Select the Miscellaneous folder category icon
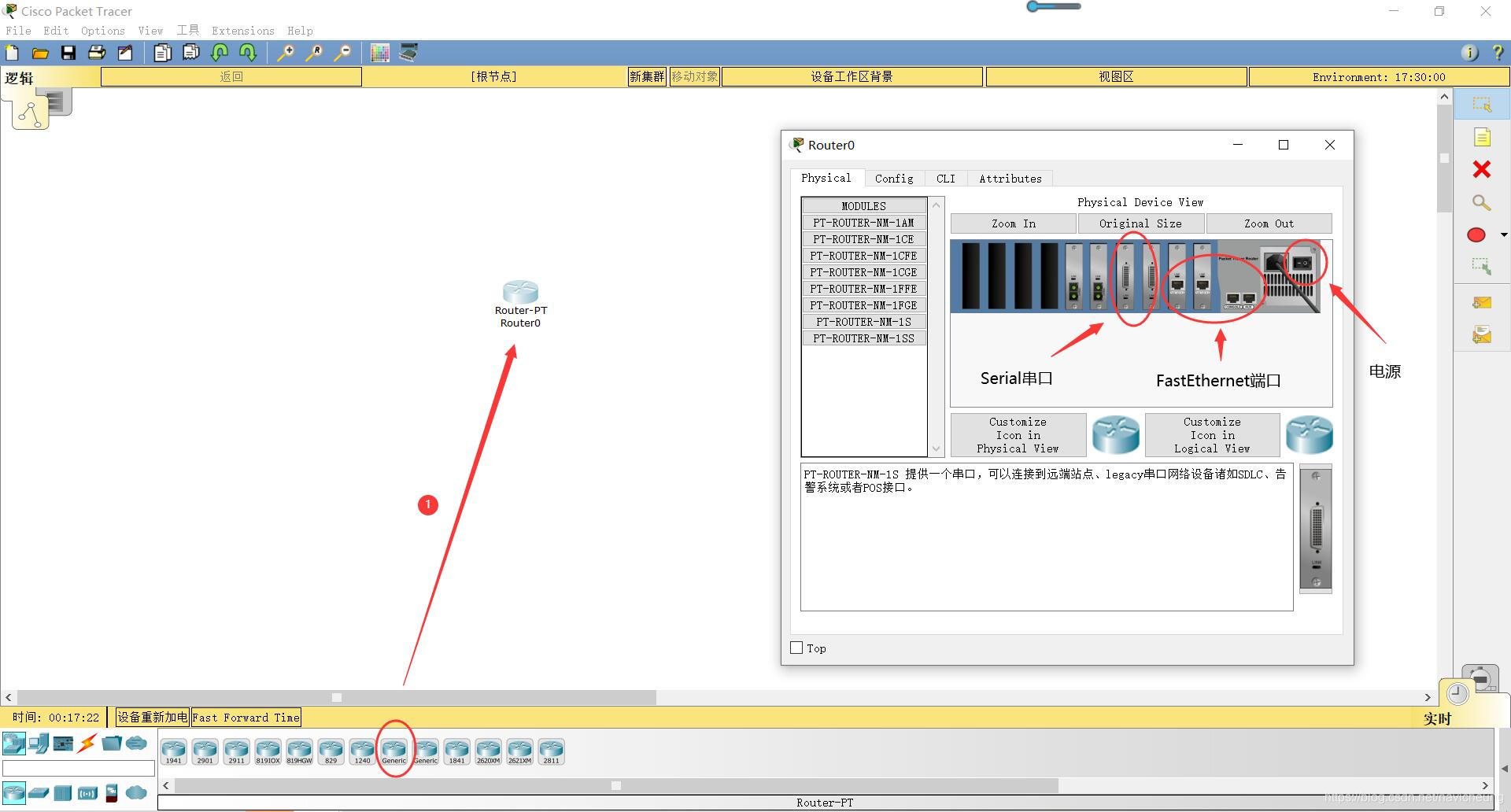The width and height of the screenshot is (1511, 812). (112, 743)
